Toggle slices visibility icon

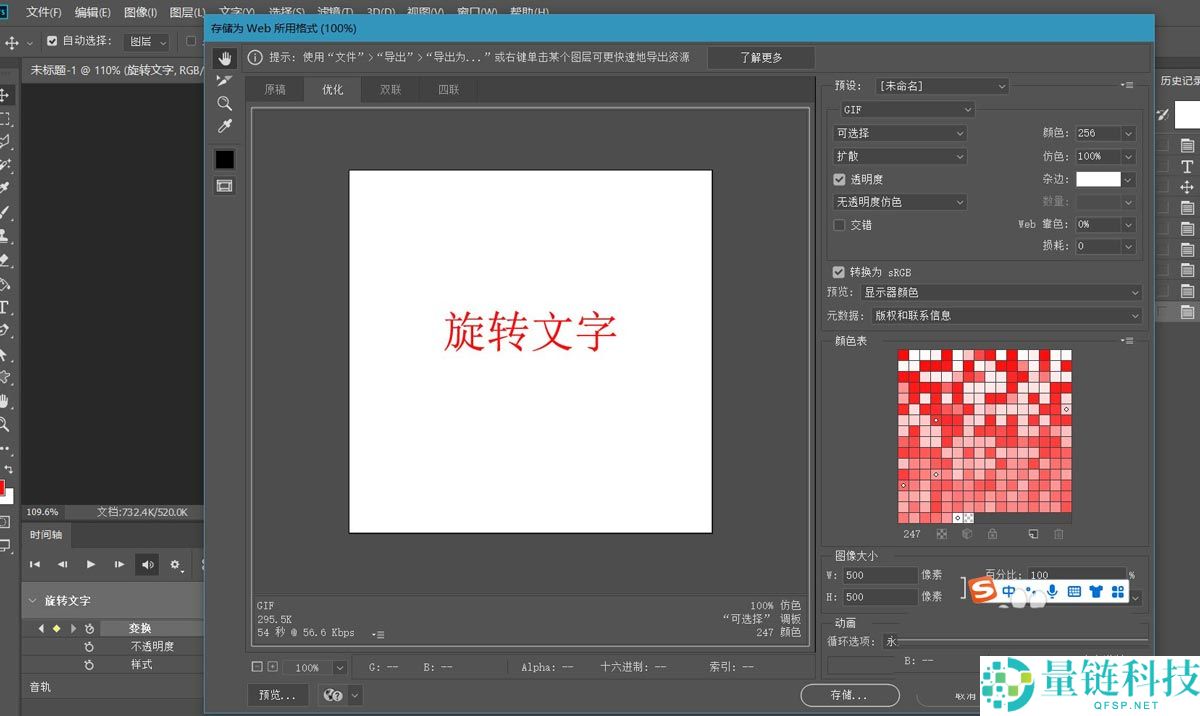pyautogui.click(x=224, y=185)
